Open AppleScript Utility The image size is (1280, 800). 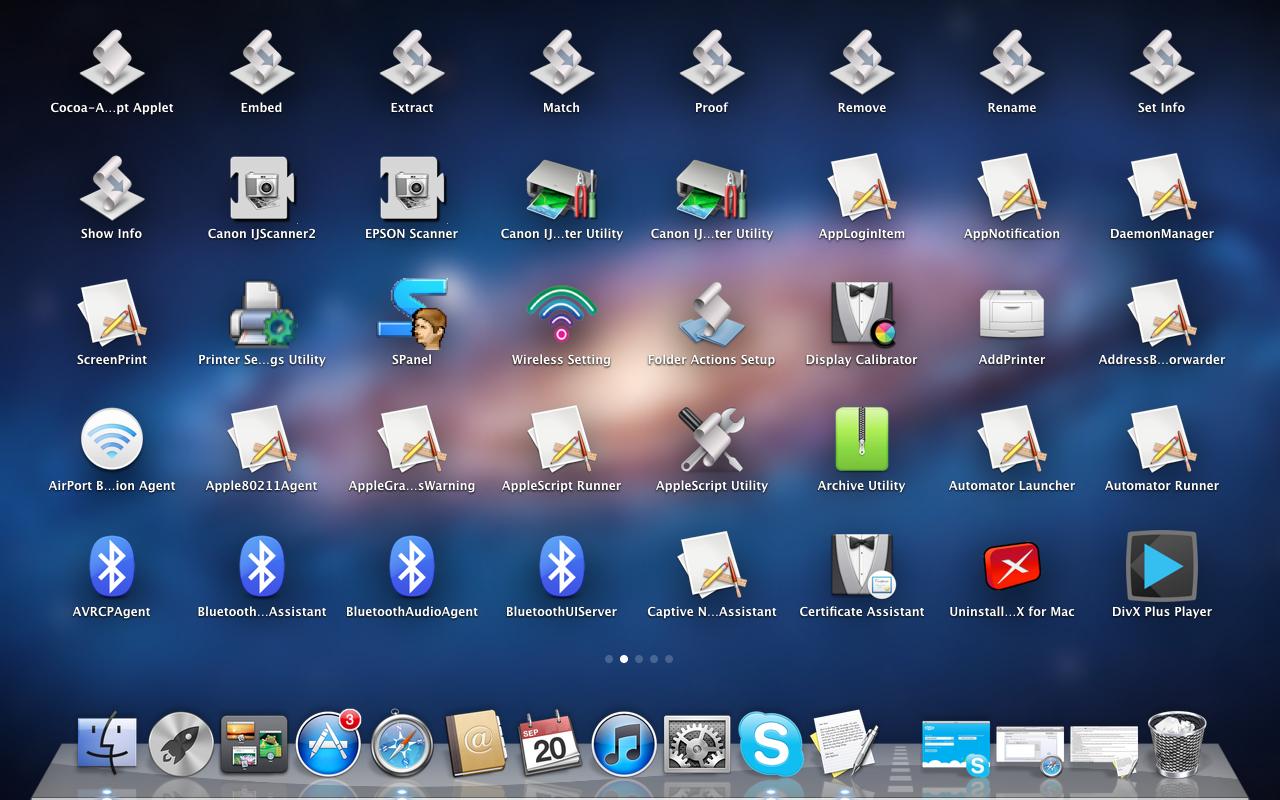(712, 440)
